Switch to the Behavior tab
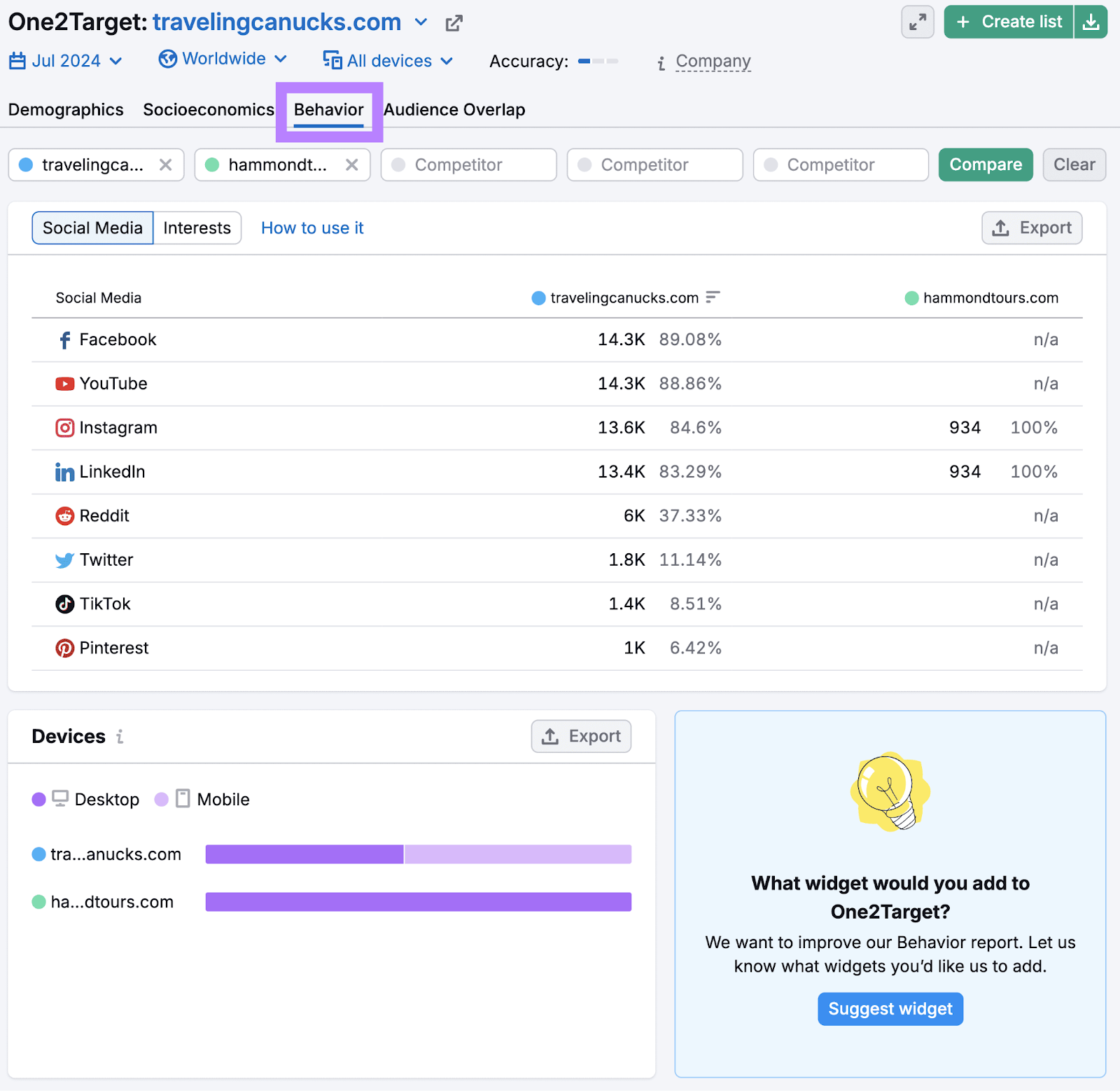 [329, 110]
